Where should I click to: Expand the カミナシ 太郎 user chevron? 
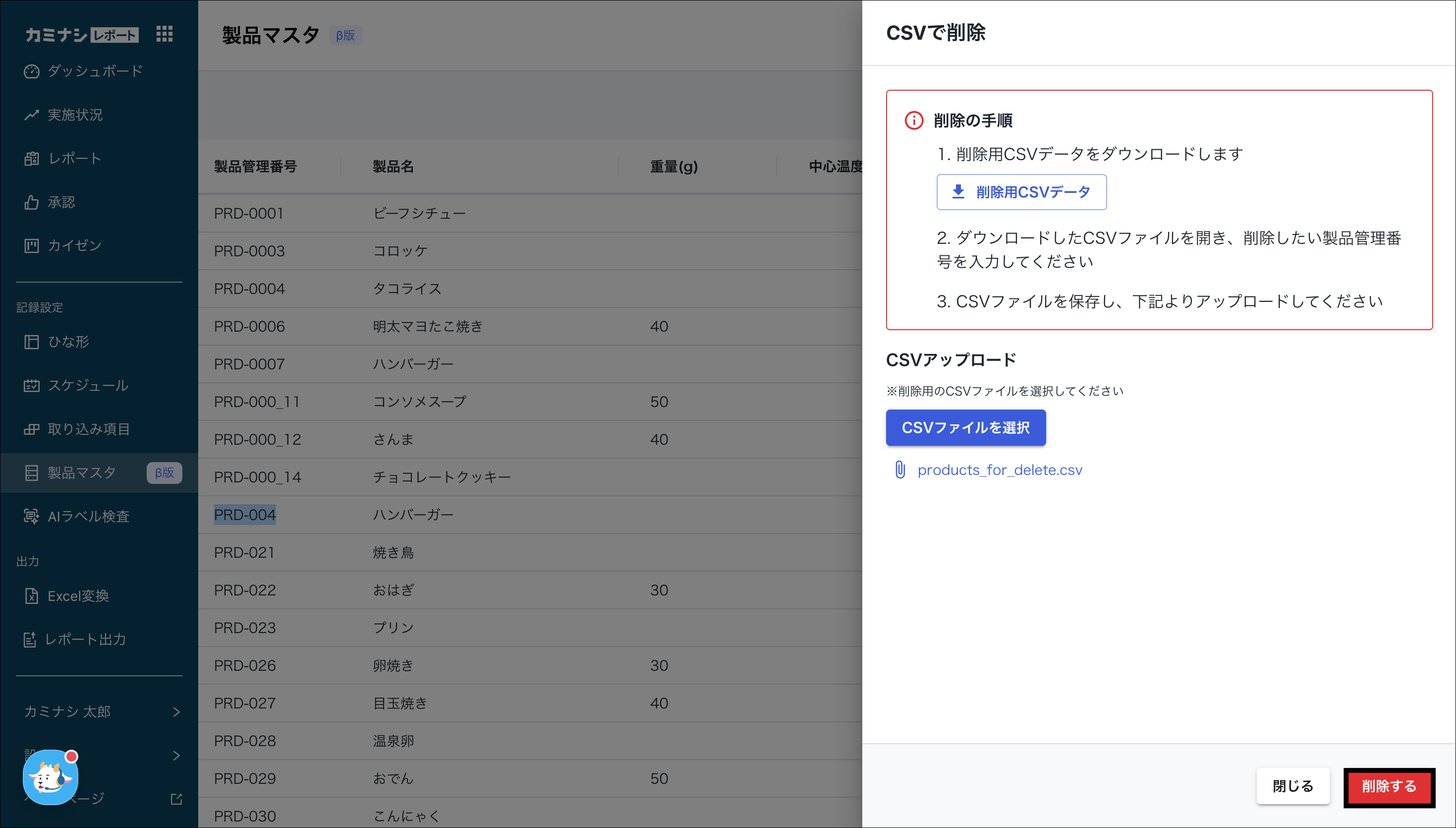(x=176, y=712)
